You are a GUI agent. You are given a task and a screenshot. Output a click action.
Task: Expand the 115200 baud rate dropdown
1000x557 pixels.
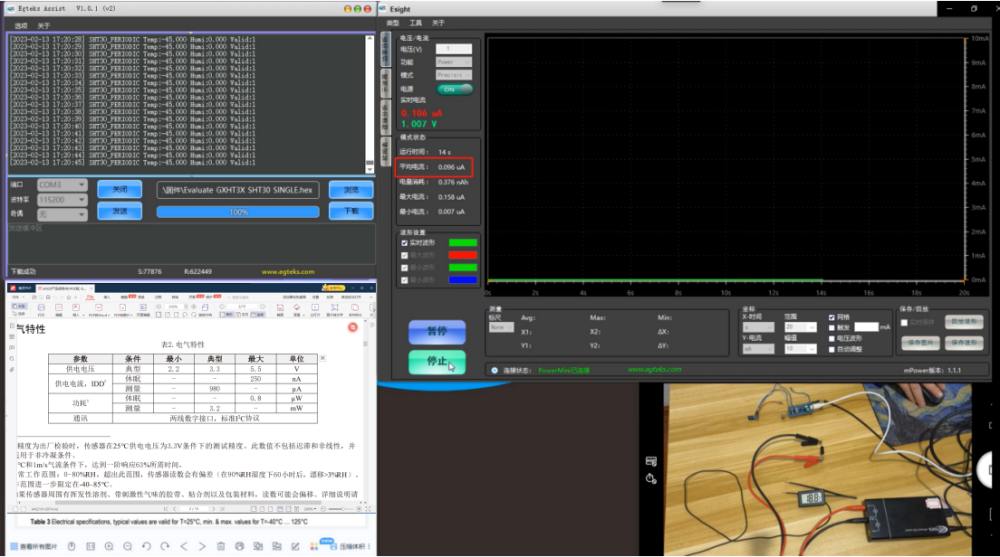(x=62, y=199)
